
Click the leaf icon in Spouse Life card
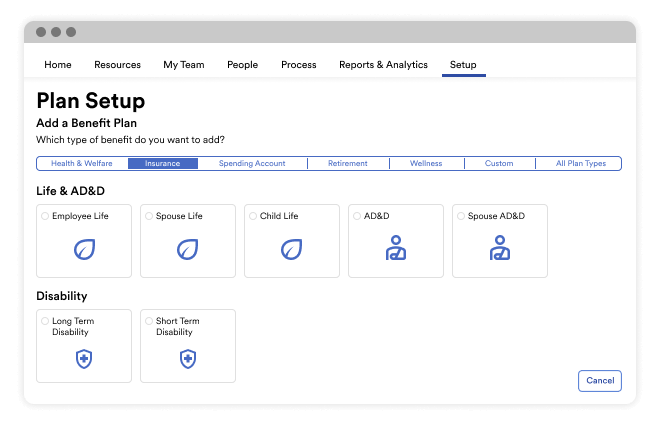[188, 250]
